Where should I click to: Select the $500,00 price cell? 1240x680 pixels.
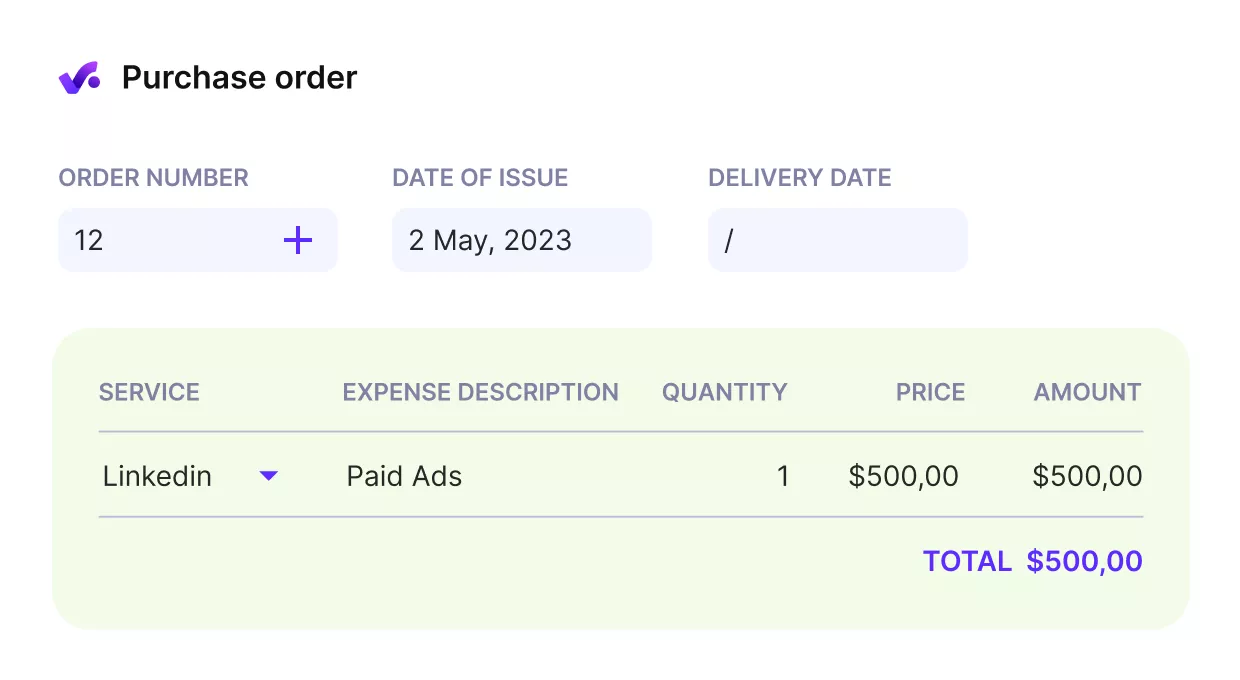click(x=904, y=476)
